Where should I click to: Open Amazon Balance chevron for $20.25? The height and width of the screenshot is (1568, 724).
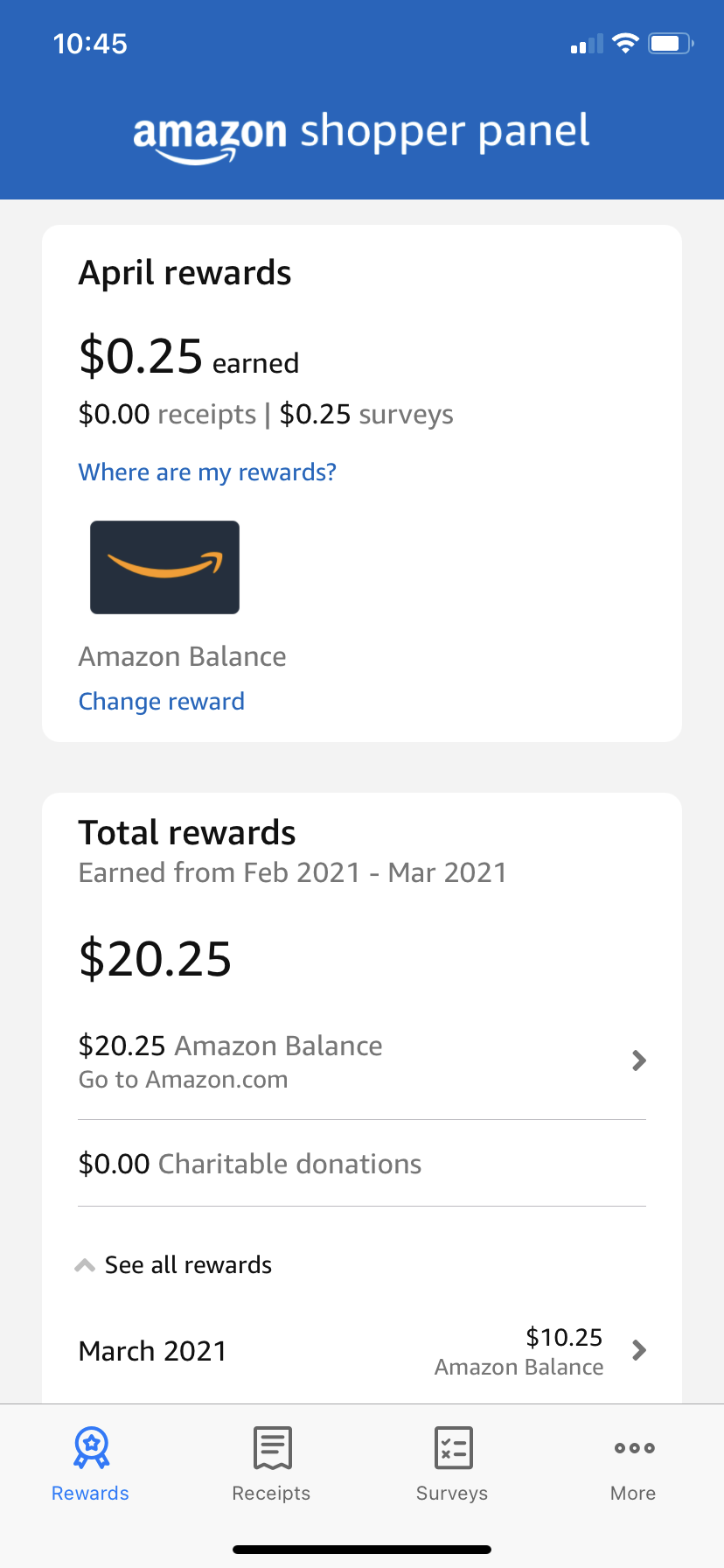[639, 1060]
